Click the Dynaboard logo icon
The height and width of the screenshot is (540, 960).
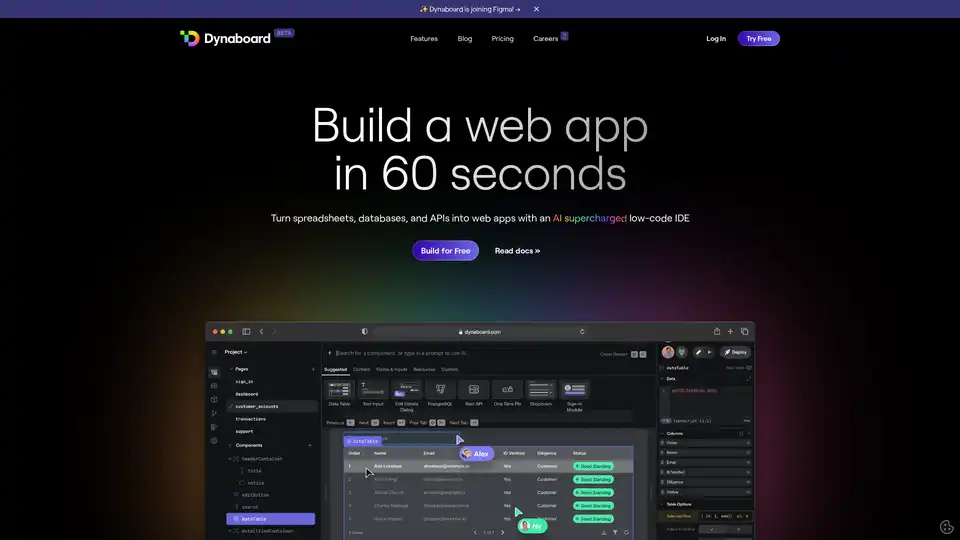coord(189,38)
